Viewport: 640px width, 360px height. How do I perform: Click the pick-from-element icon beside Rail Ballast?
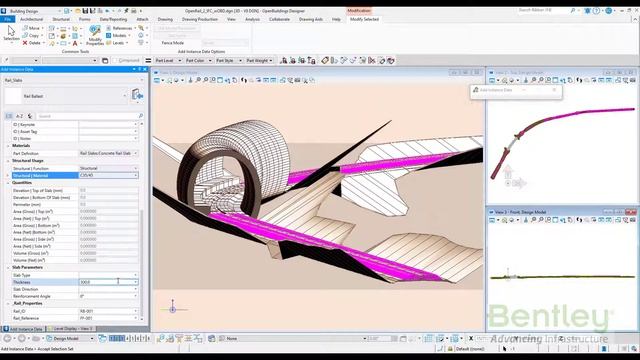[137, 95]
